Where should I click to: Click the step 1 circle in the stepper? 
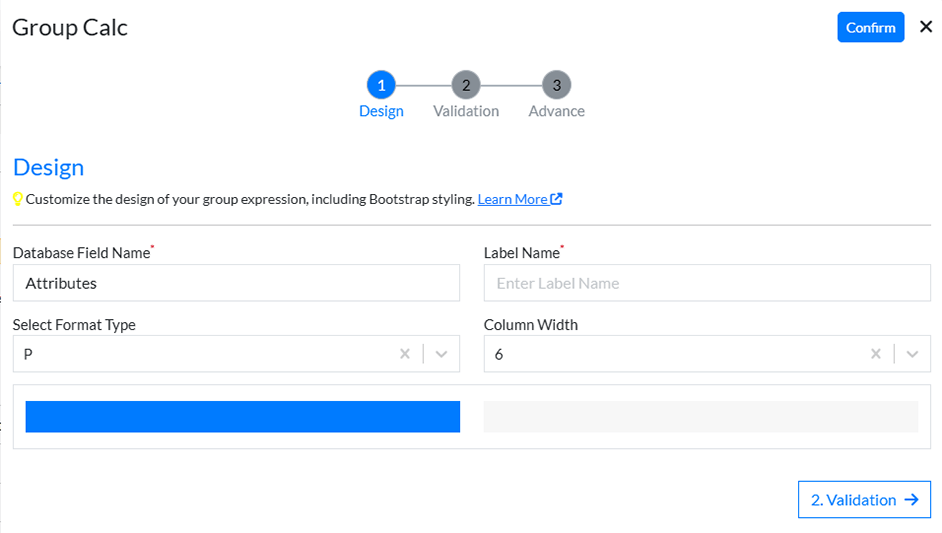pyautogui.click(x=381, y=85)
